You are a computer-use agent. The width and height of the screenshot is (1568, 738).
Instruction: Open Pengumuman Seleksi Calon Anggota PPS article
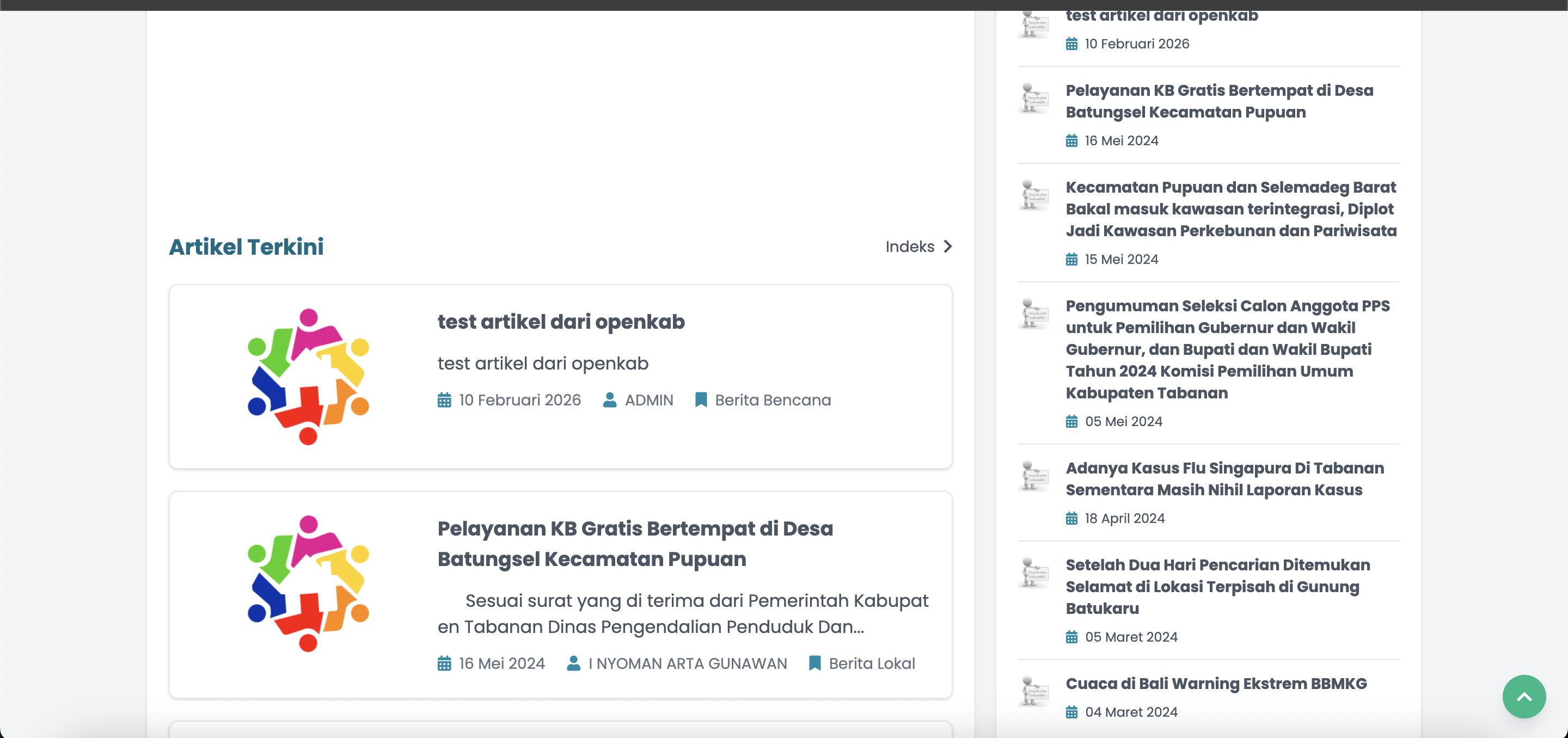coord(1228,349)
